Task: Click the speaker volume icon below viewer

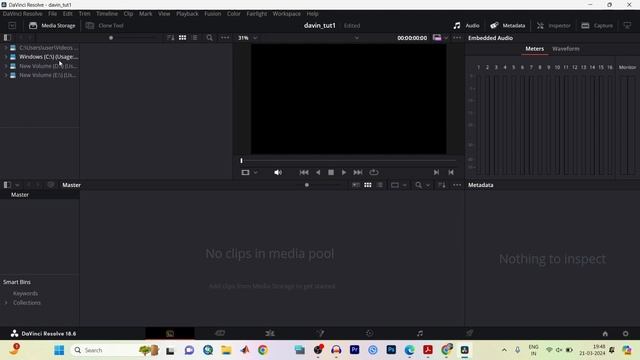Action: pos(278,172)
